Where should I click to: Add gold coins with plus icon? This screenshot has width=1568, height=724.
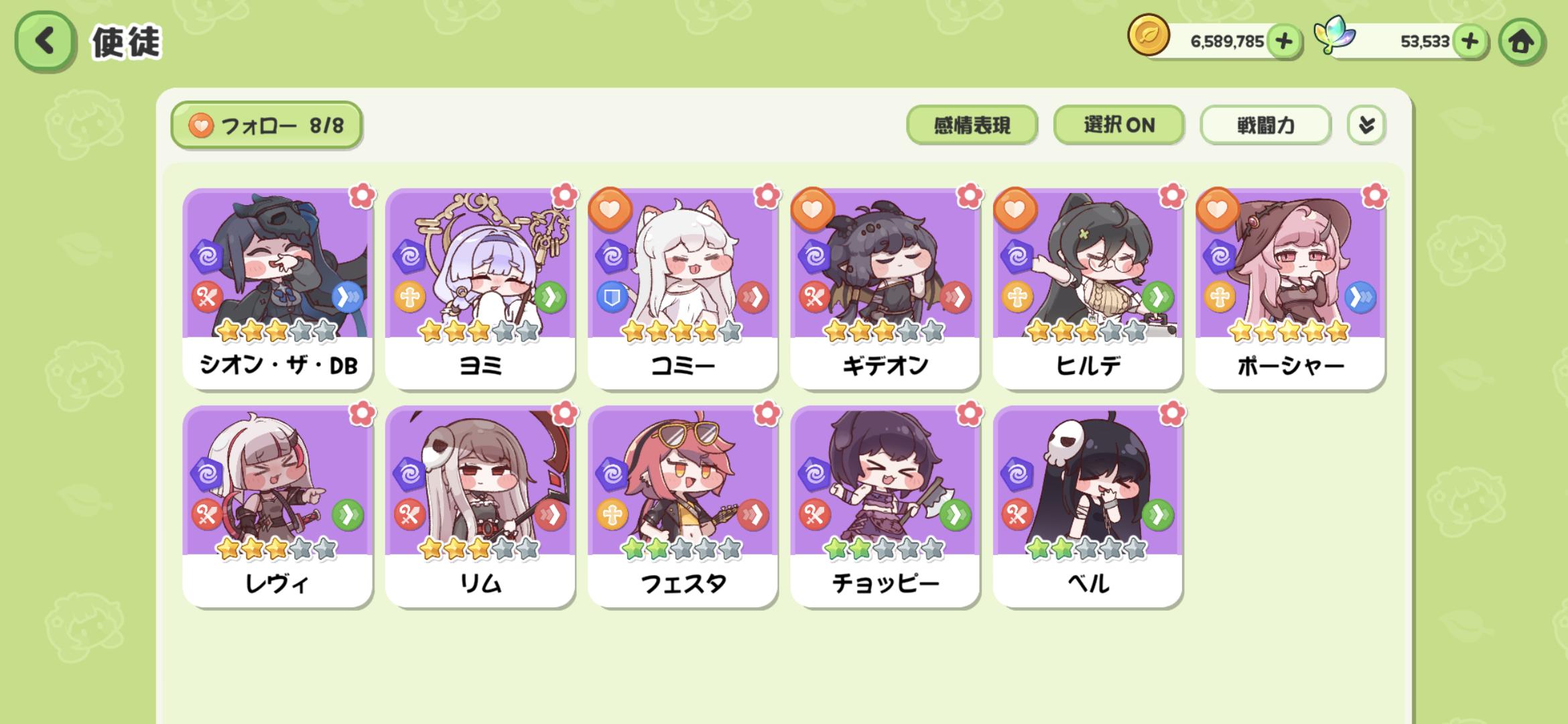pos(1283,42)
